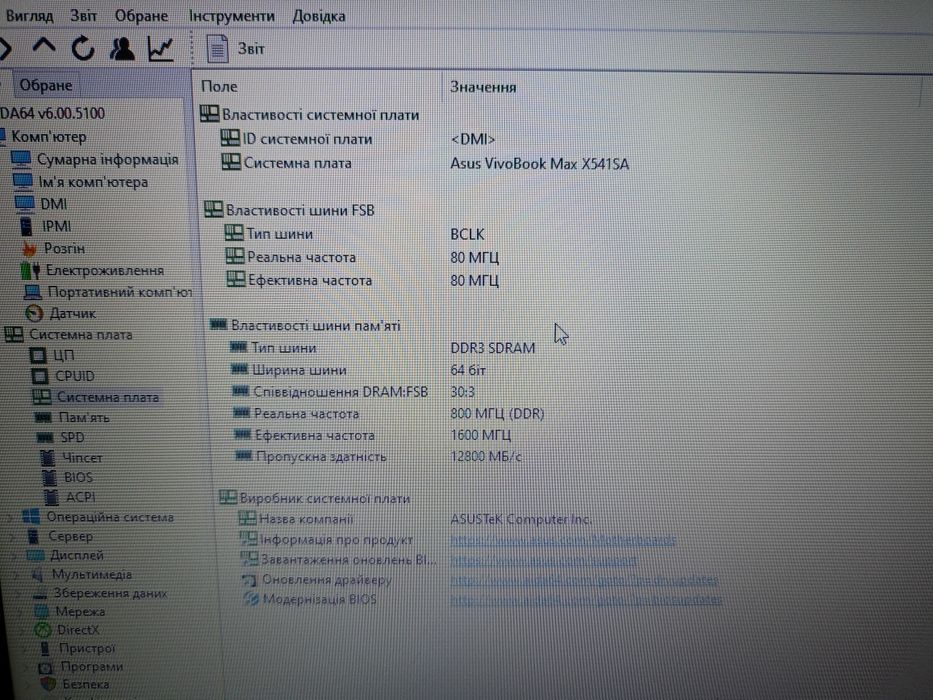Click the Операційна система Windows icon
933x700 pixels.
(31, 517)
